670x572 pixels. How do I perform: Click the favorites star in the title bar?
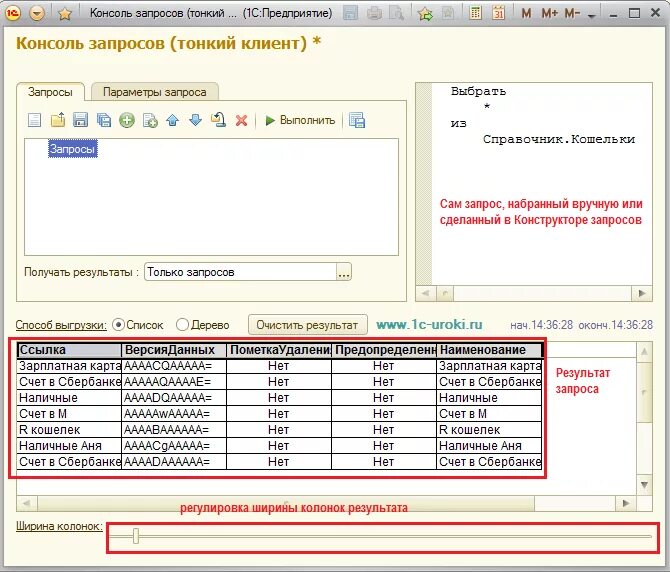coord(65,14)
